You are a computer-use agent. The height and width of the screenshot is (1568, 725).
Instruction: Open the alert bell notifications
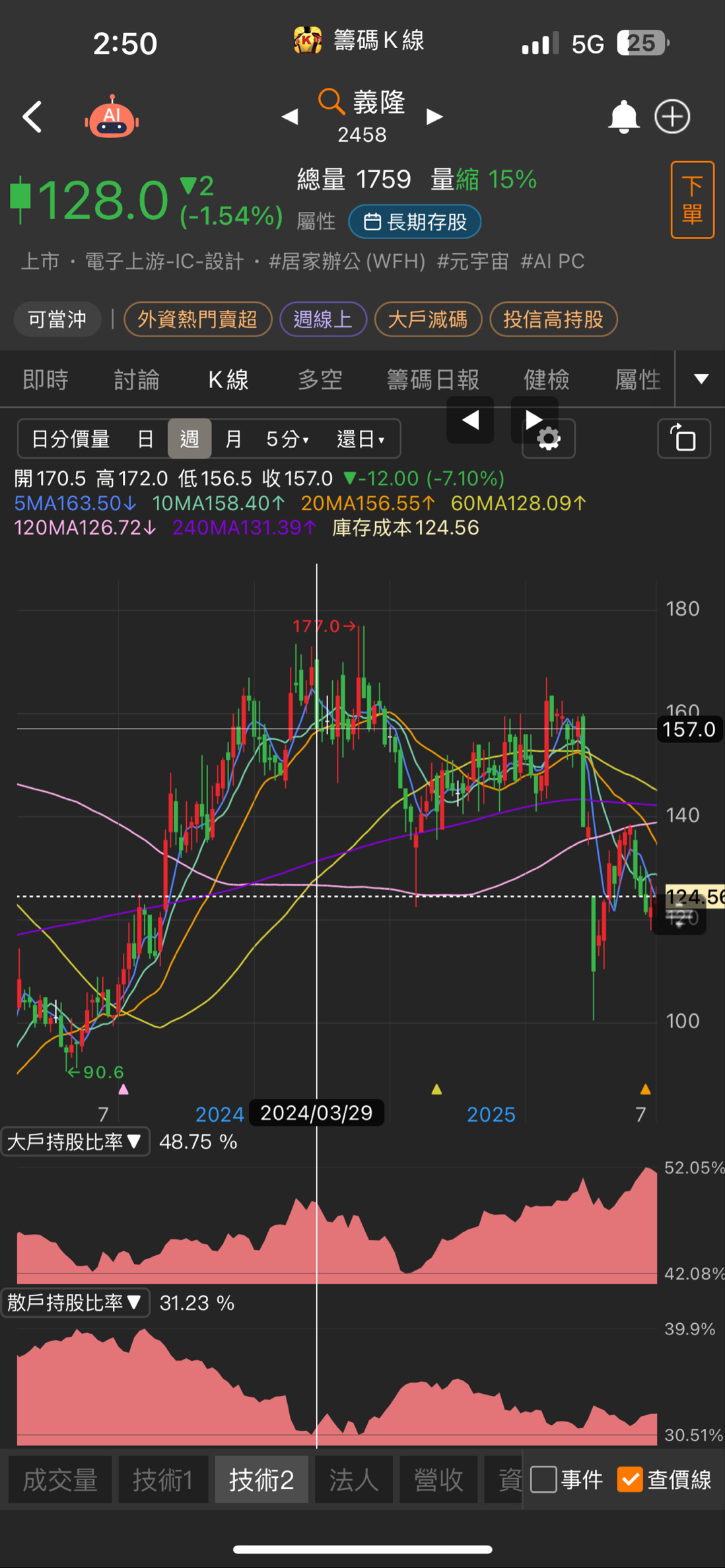[623, 117]
